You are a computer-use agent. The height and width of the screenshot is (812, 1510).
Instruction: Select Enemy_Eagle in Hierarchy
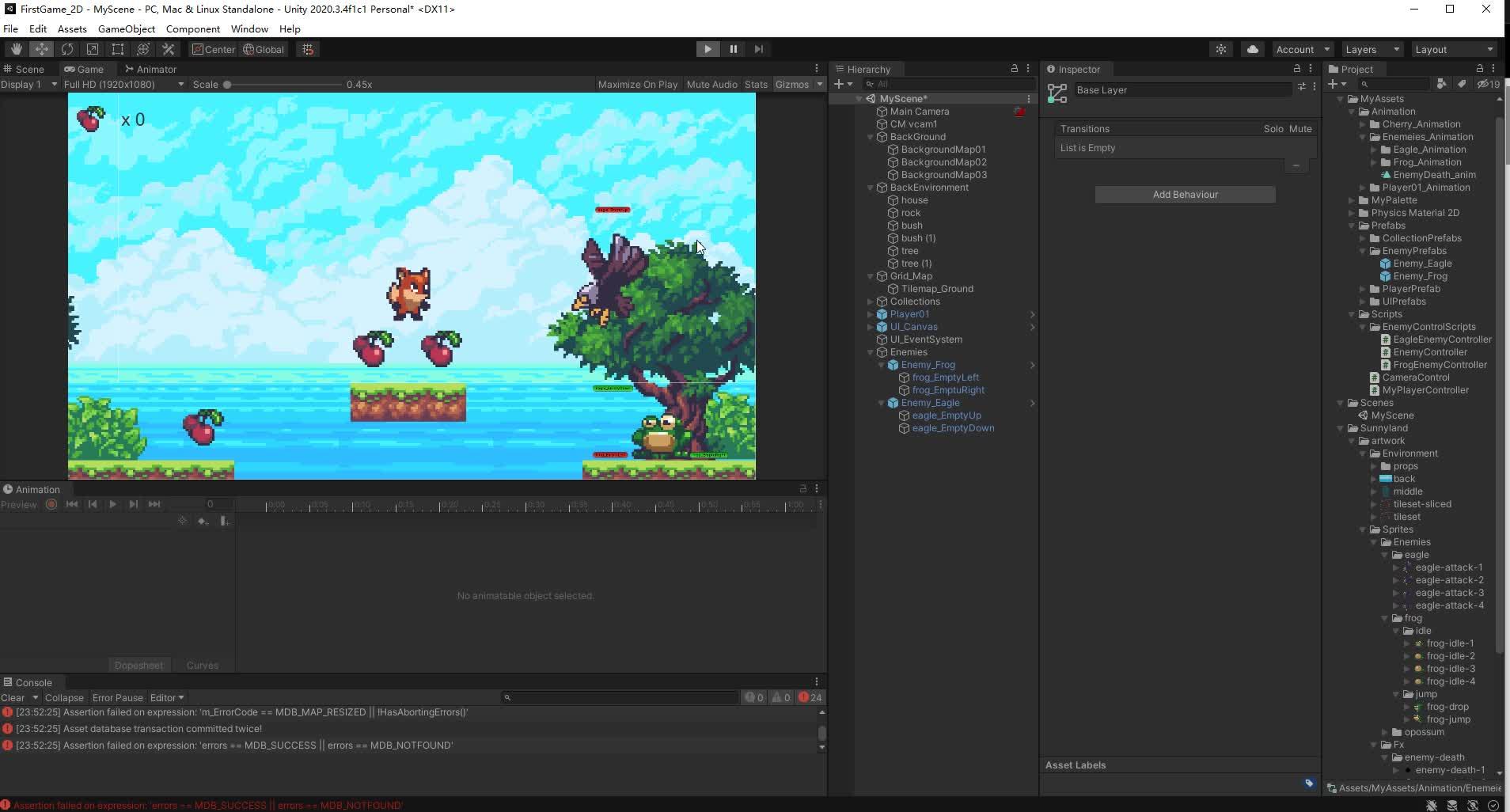tap(930, 403)
